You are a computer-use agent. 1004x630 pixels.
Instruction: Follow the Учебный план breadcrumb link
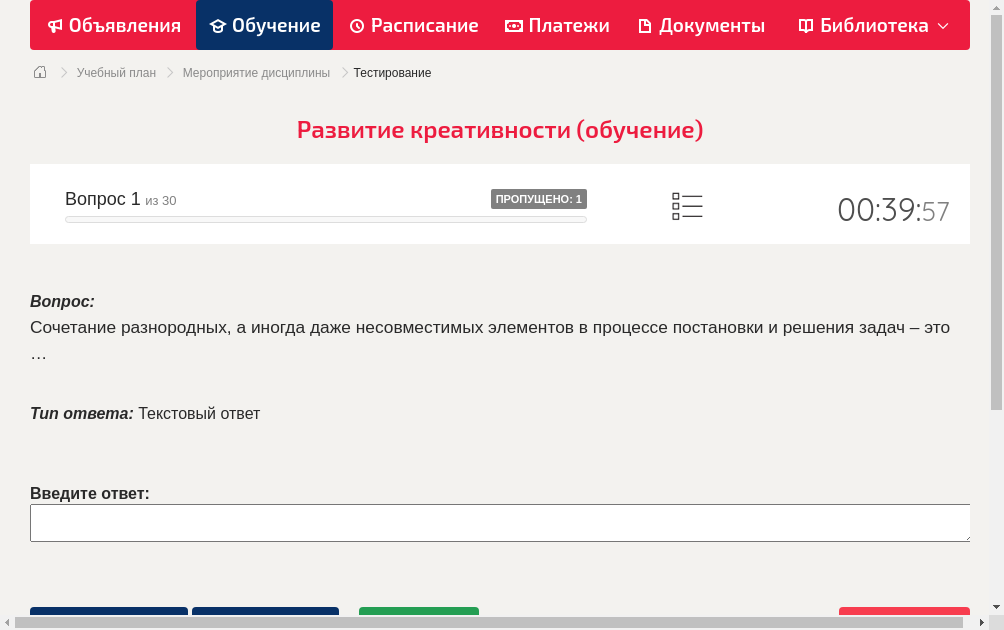click(114, 72)
